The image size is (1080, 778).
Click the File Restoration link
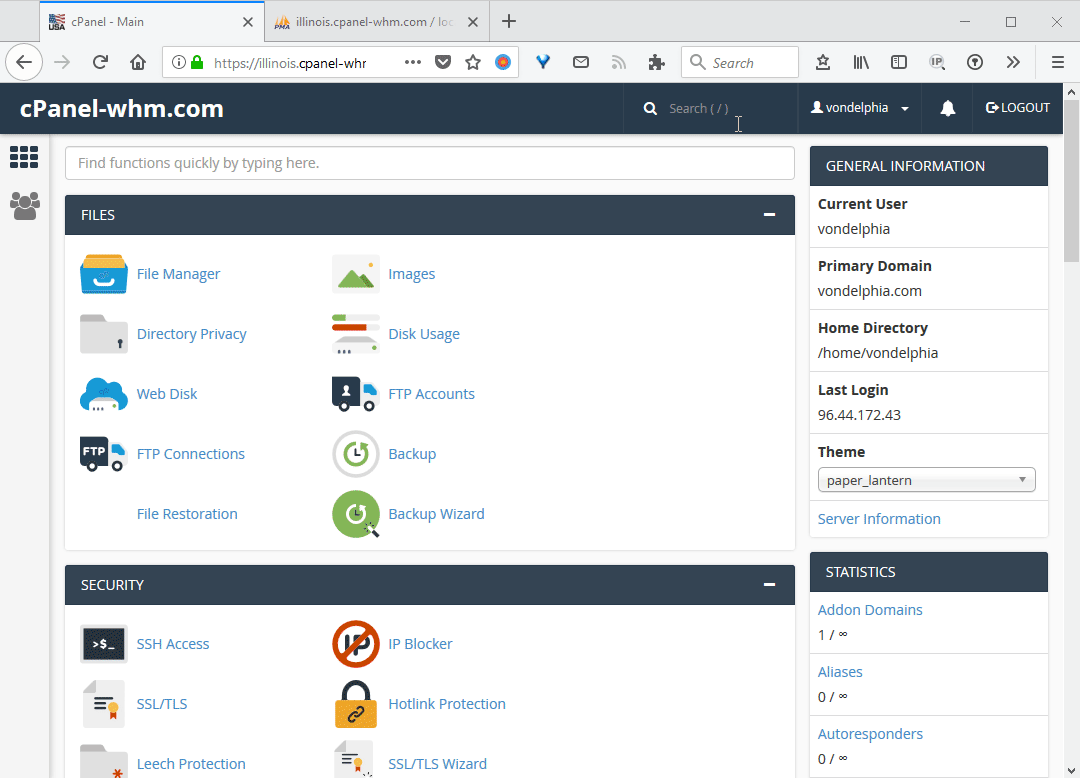187,514
